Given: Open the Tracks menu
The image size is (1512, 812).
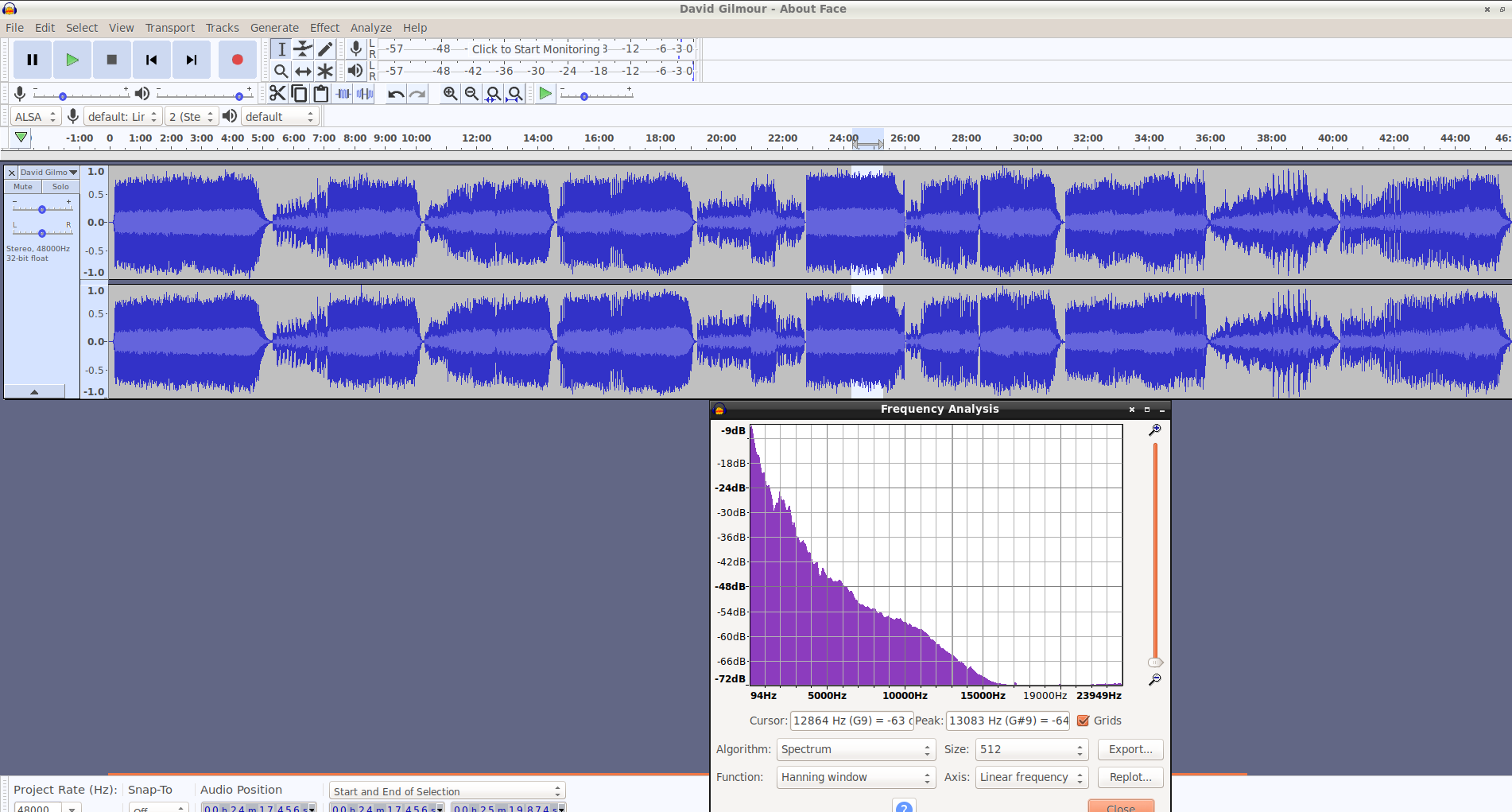Looking at the screenshot, I should click(223, 28).
